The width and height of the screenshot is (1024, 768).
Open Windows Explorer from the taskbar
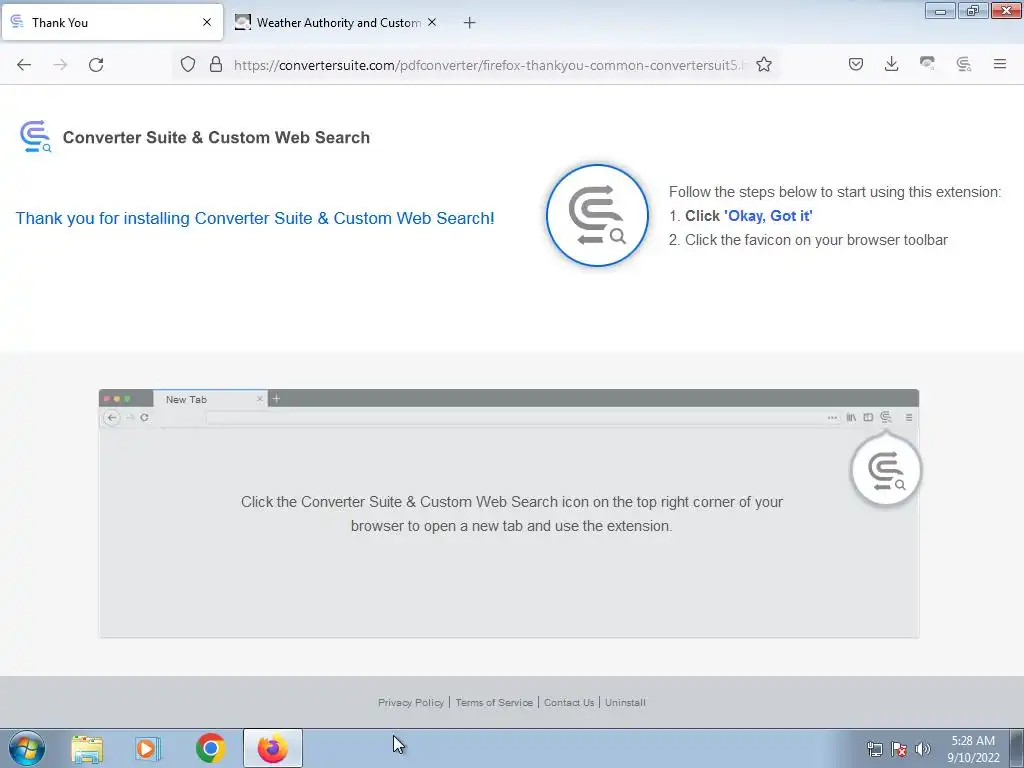(x=87, y=748)
